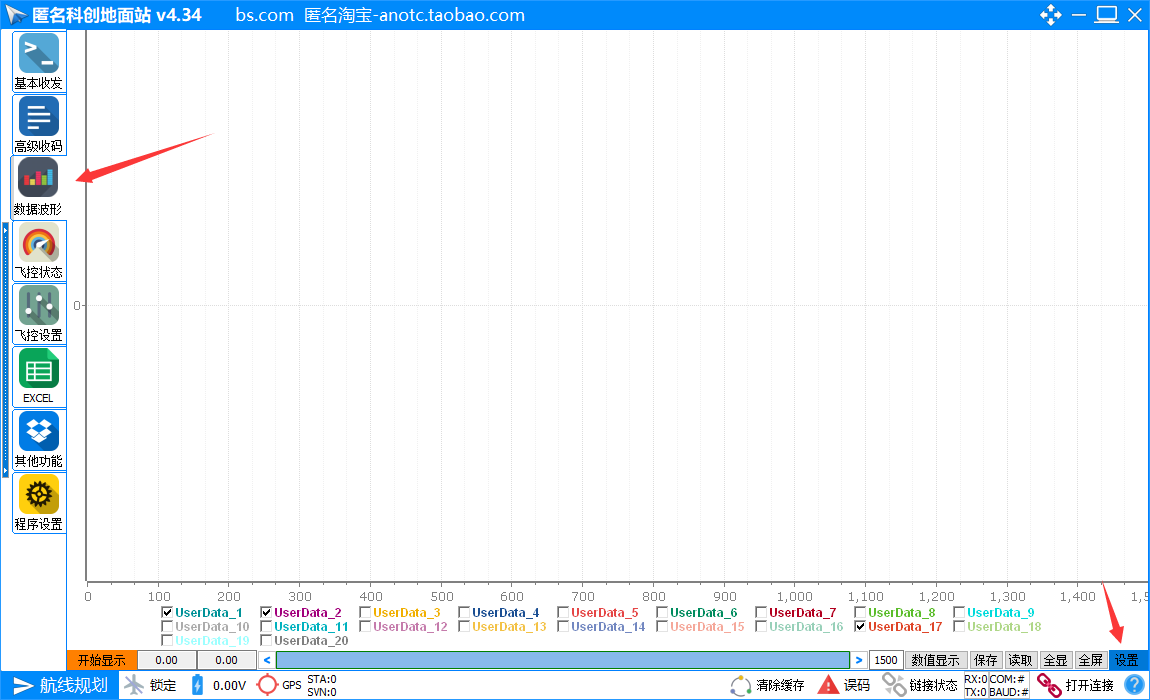Open the 飞控设置 sliders panel
This screenshot has width=1150, height=700.
39,314
